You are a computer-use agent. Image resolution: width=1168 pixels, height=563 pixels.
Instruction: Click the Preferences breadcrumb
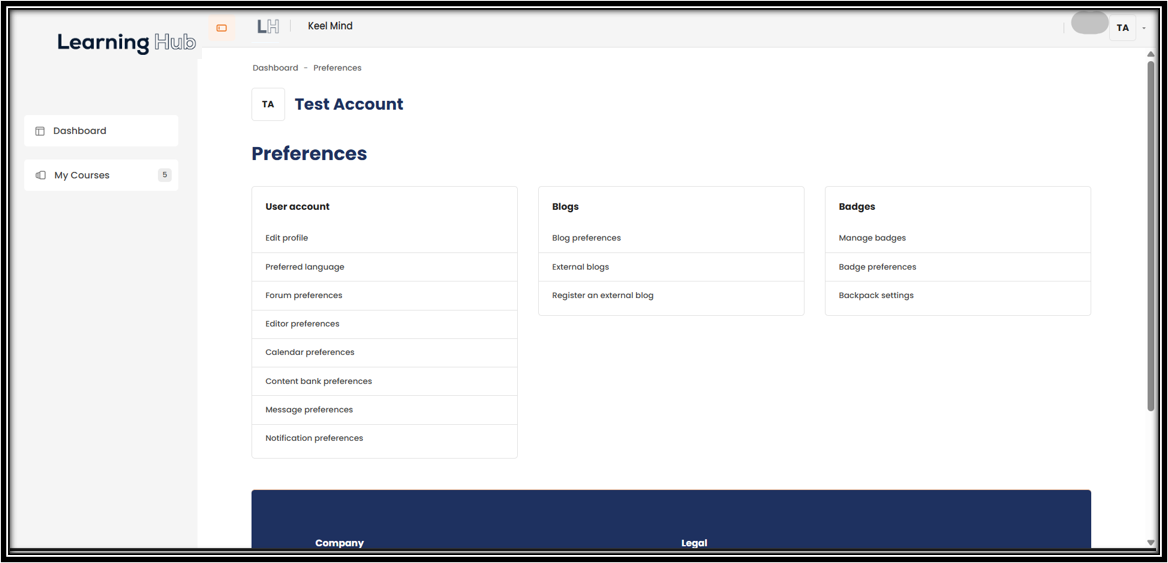point(337,68)
